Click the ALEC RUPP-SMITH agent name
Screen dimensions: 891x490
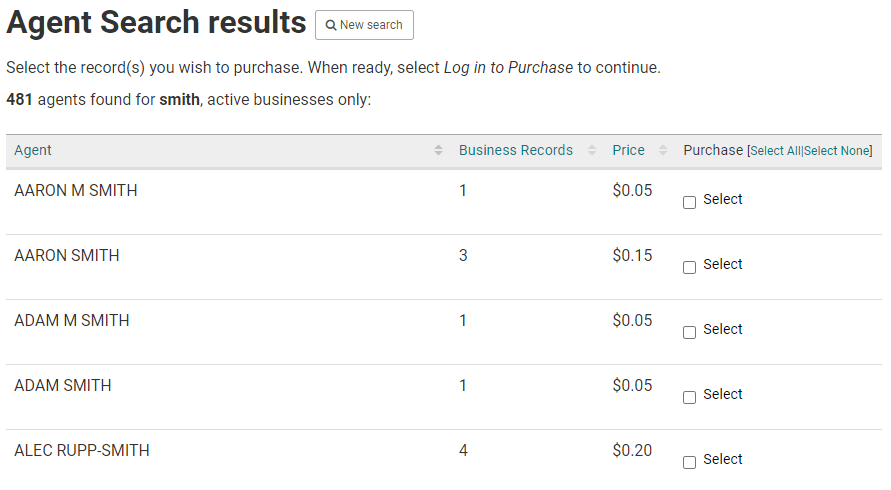pos(82,450)
